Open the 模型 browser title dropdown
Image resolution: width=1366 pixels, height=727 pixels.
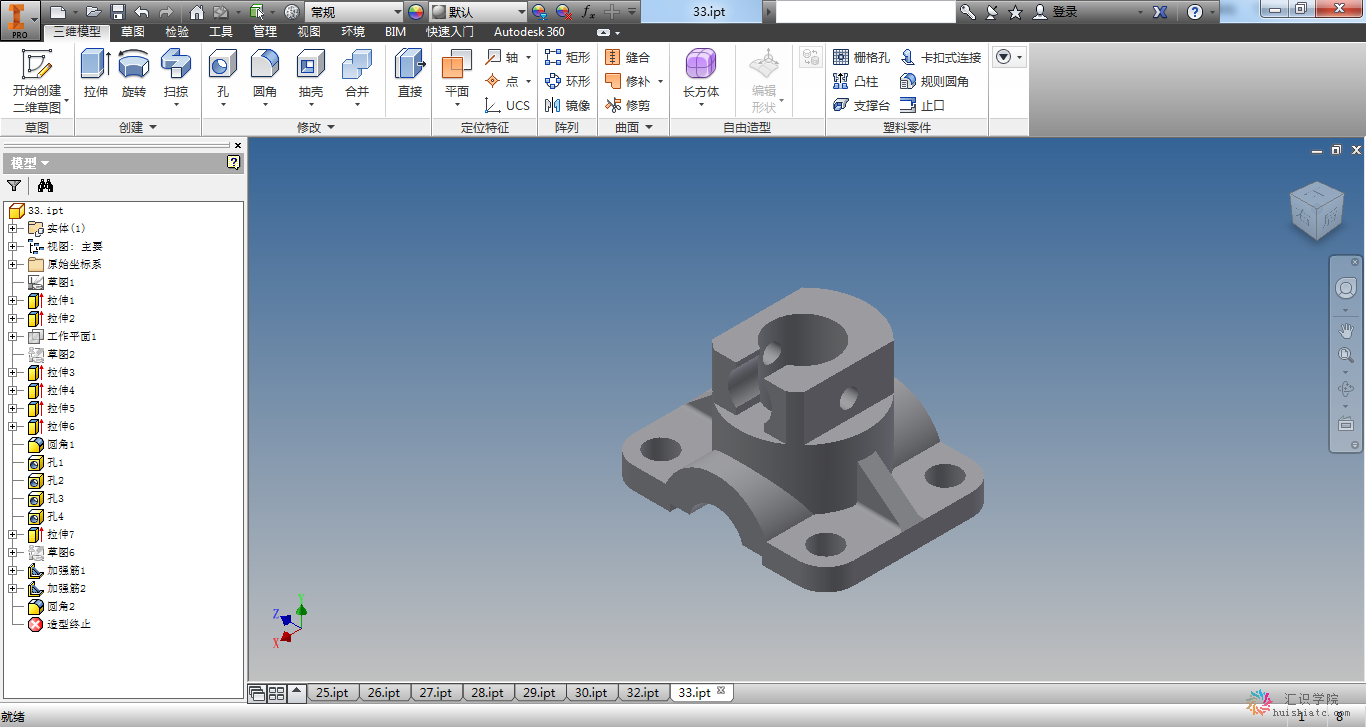click(29, 163)
